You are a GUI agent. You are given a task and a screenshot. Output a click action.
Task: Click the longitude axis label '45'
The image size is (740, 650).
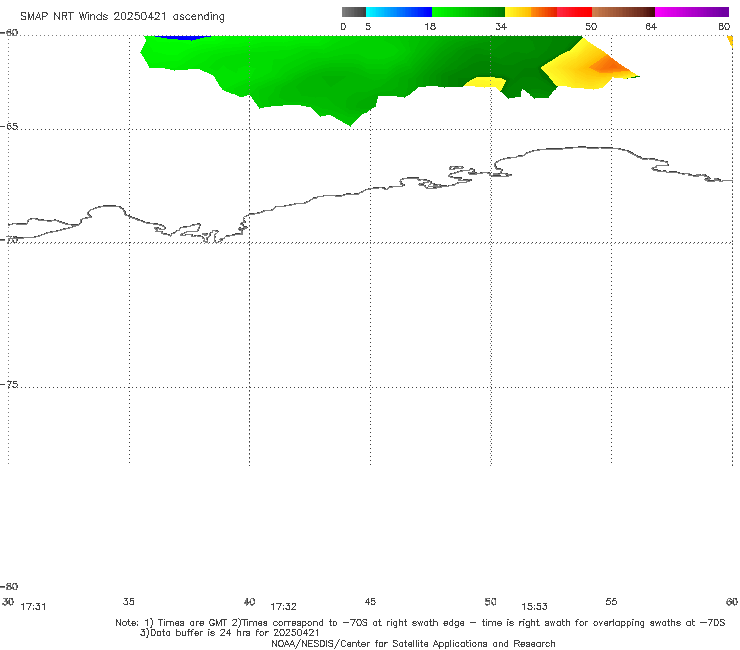click(370, 601)
